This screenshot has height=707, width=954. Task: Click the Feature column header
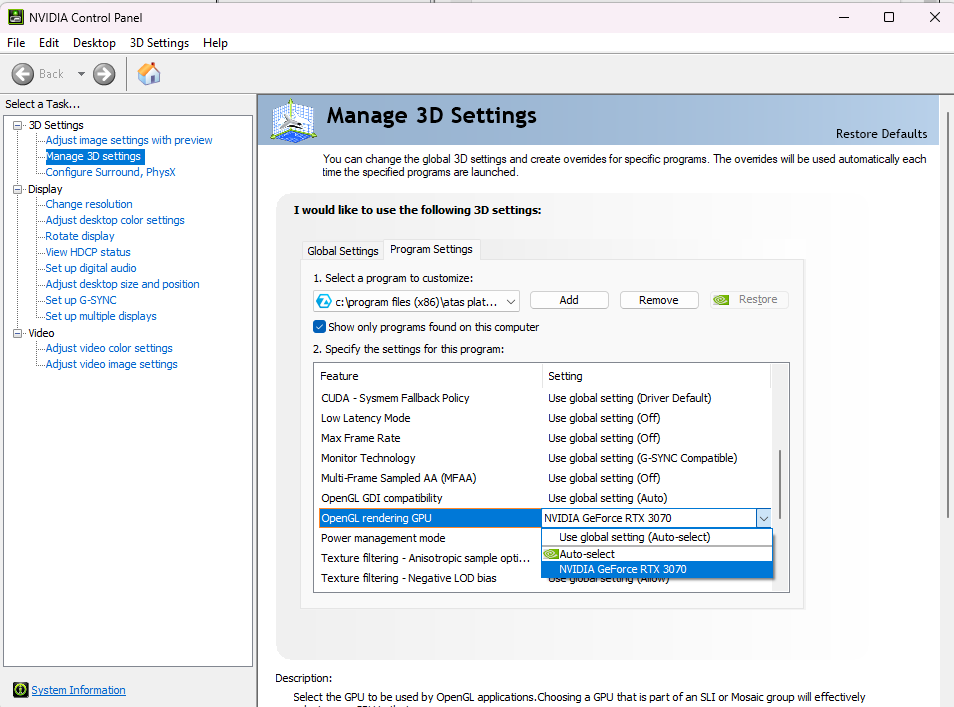coord(428,376)
